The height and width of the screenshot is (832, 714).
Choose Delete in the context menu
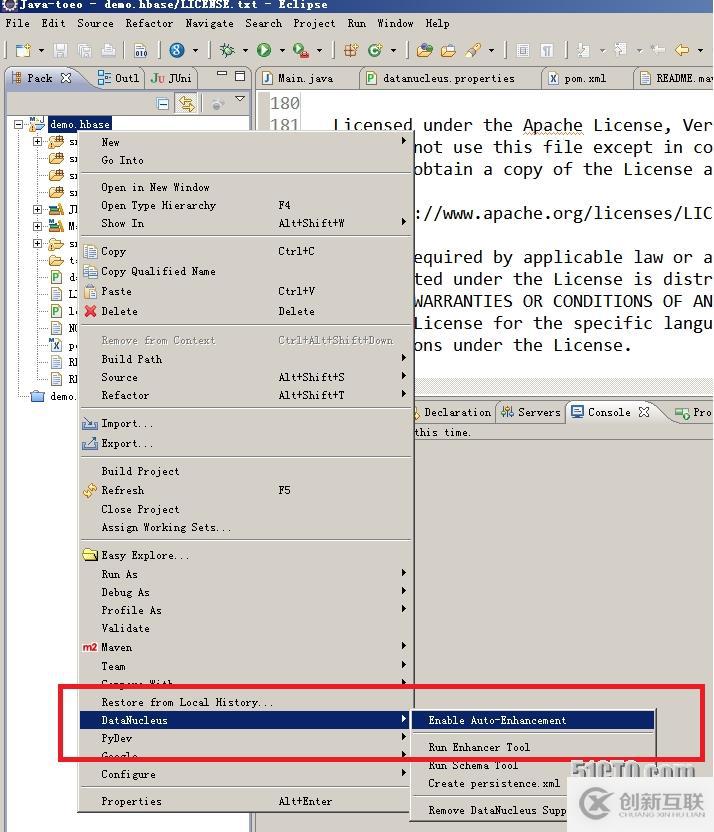click(x=244, y=311)
